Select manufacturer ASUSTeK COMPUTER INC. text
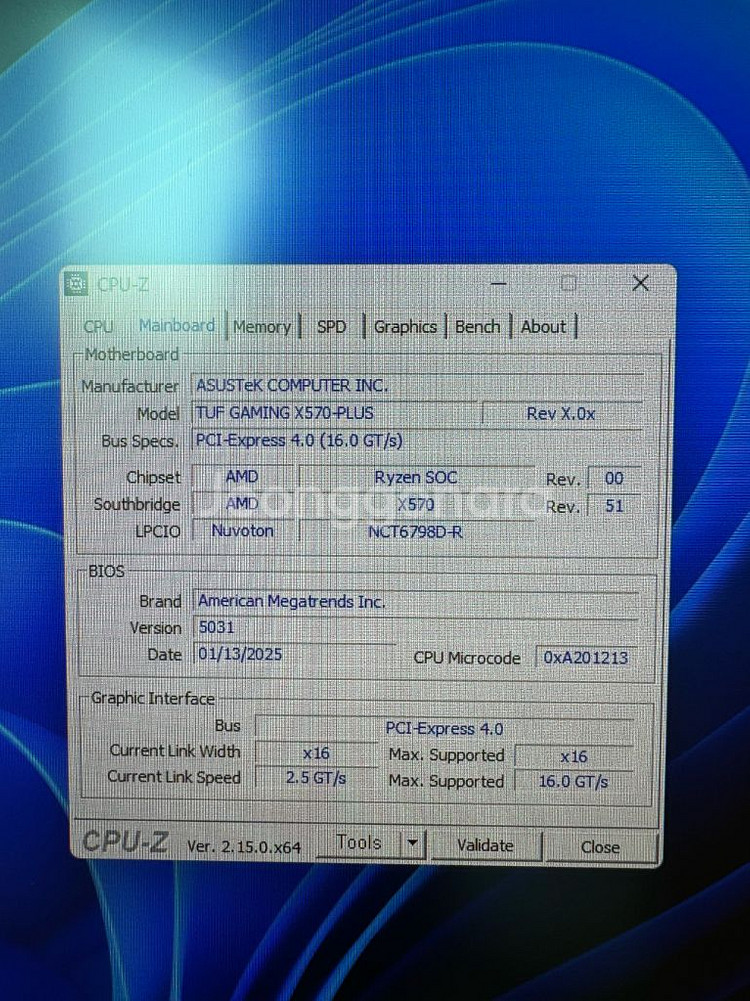750x1001 pixels. click(x=292, y=386)
